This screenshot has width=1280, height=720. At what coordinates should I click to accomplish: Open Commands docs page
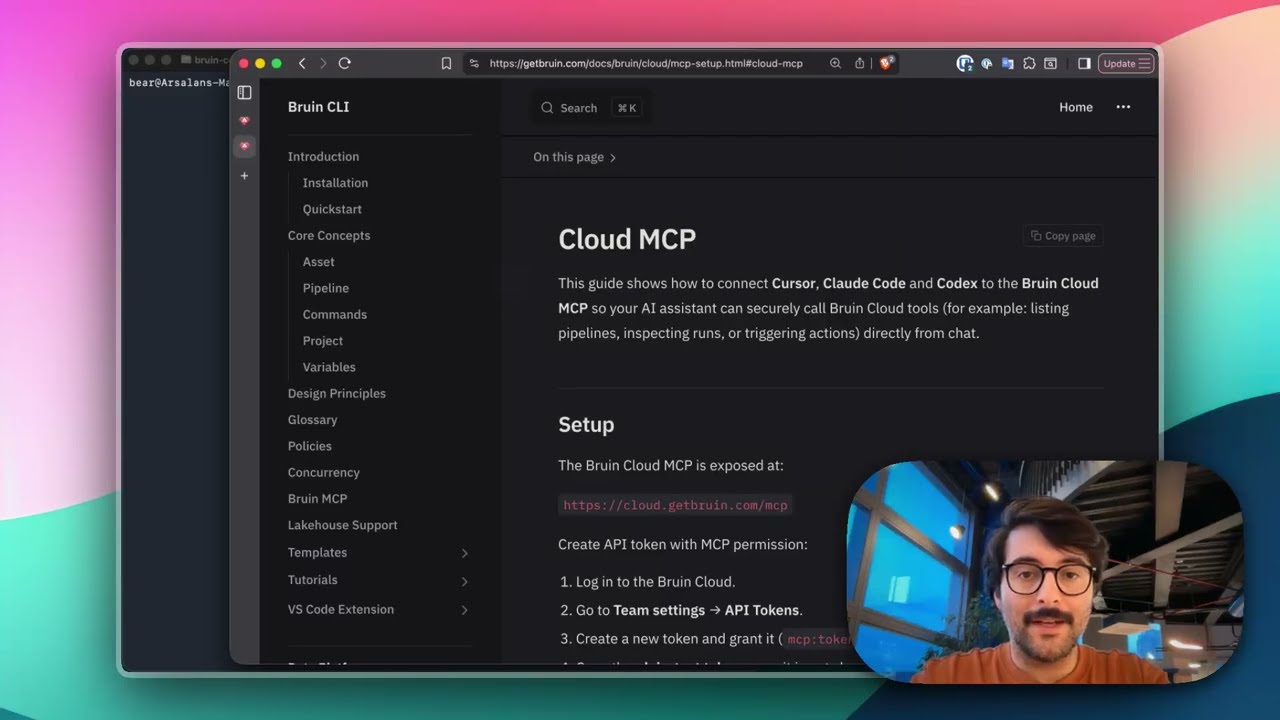pos(334,314)
